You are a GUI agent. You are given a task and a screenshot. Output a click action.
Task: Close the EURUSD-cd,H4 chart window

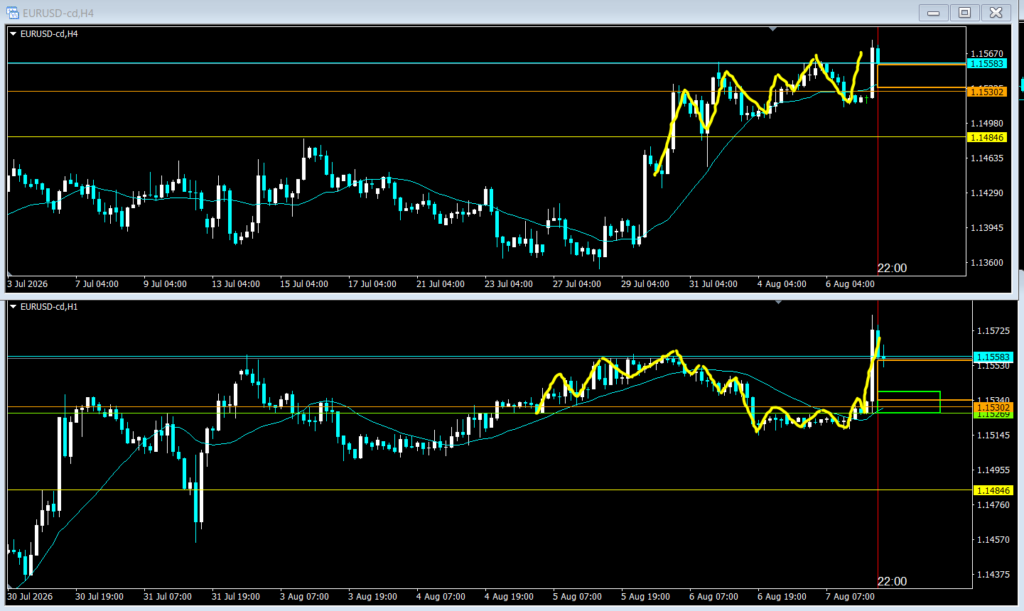pyautogui.click(x=996, y=12)
